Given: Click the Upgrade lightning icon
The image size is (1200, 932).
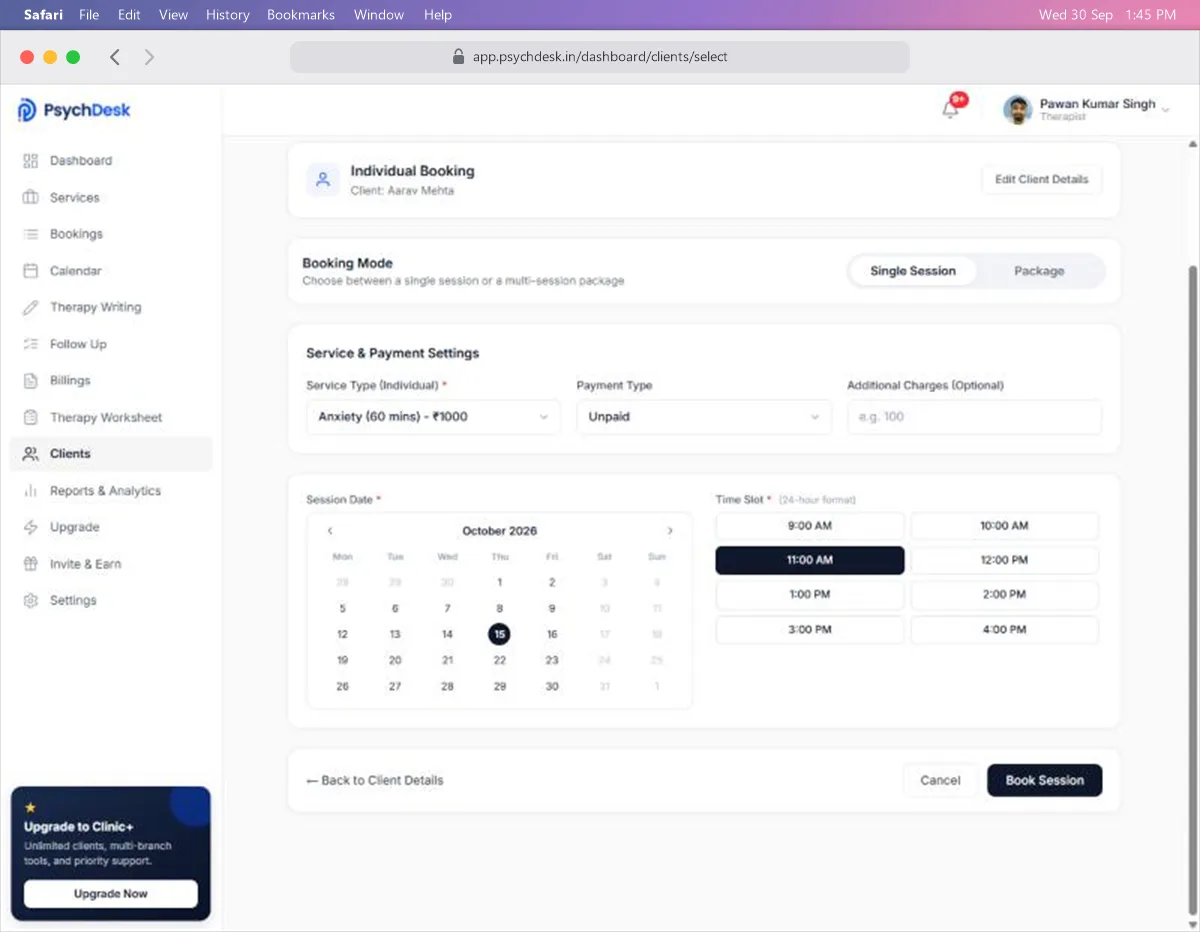Looking at the screenshot, I should tap(30, 527).
